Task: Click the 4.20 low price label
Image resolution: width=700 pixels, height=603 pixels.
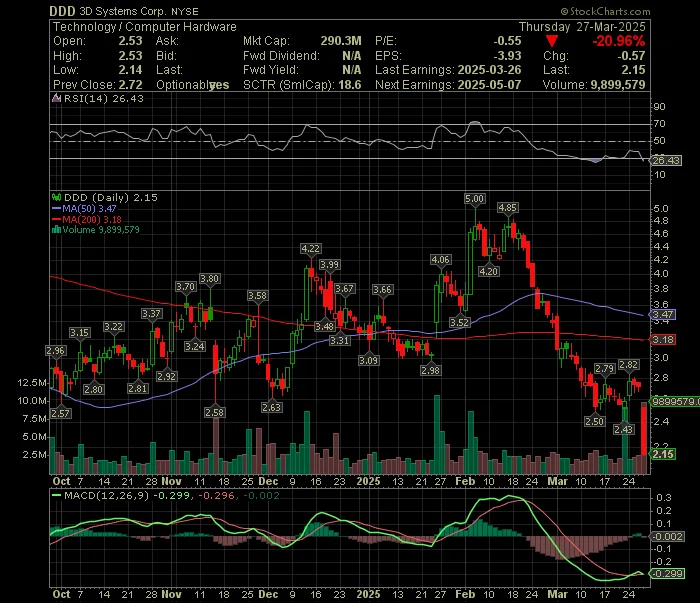Action: click(x=488, y=271)
